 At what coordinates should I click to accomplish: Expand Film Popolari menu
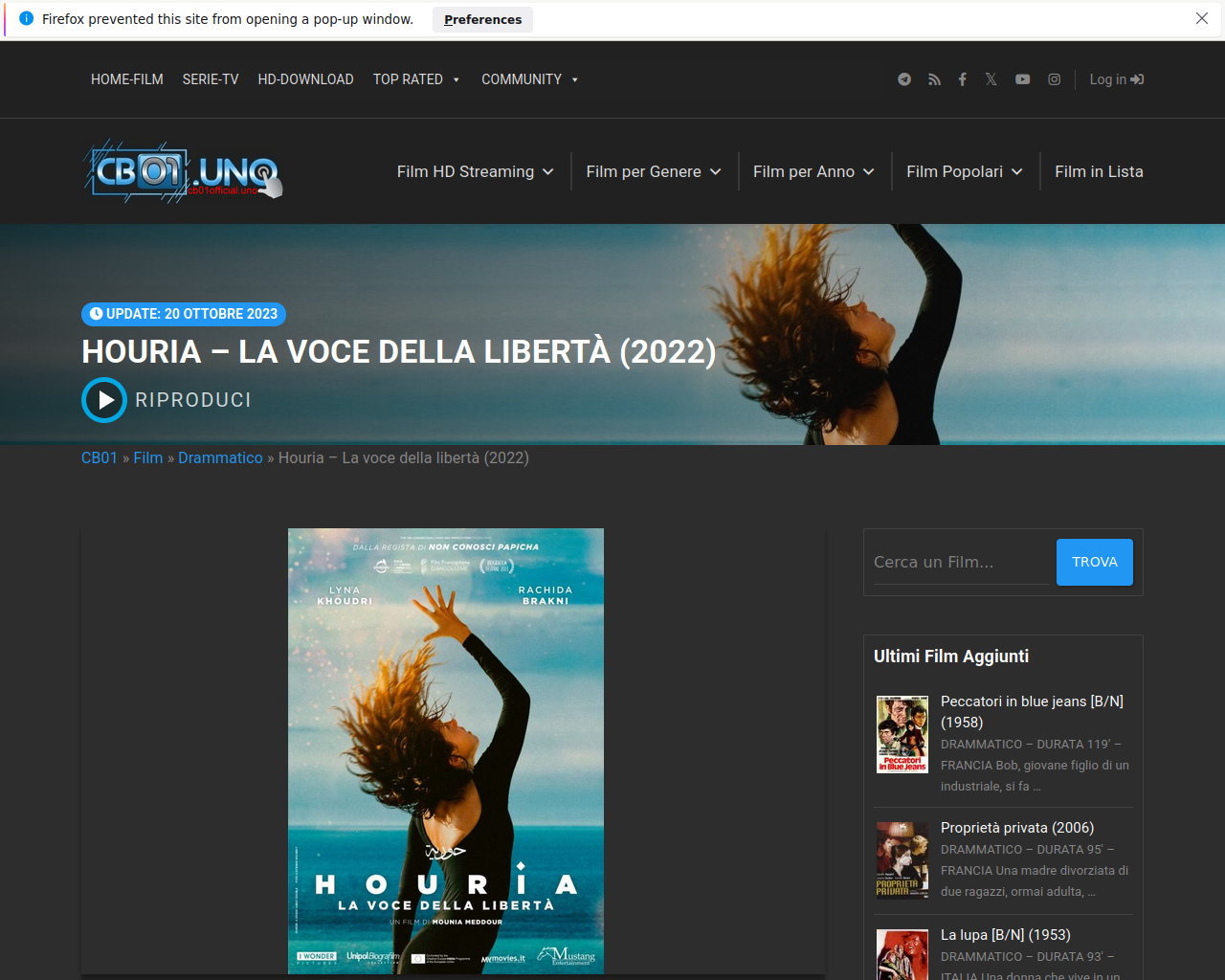(x=965, y=171)
